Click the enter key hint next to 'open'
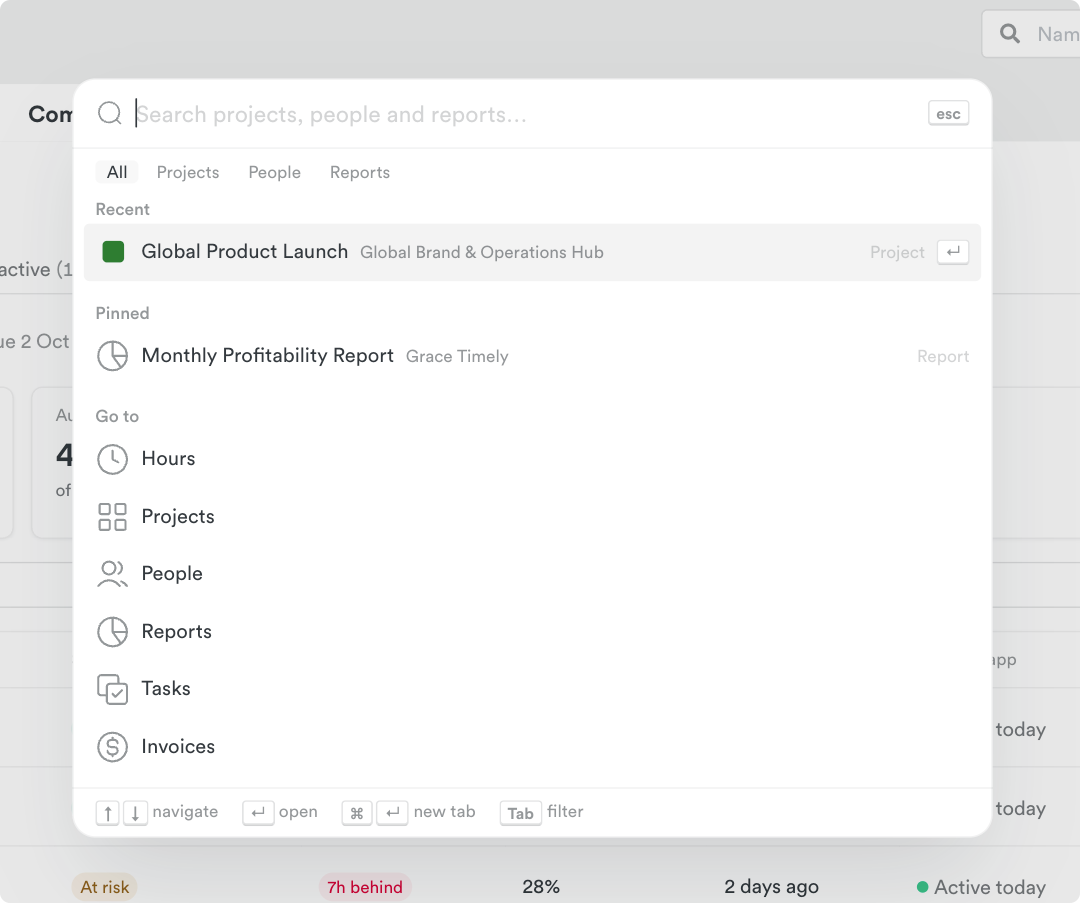The width and height of the screenshot is (1080, 903). pyautogui.click(x=258, y=813)
